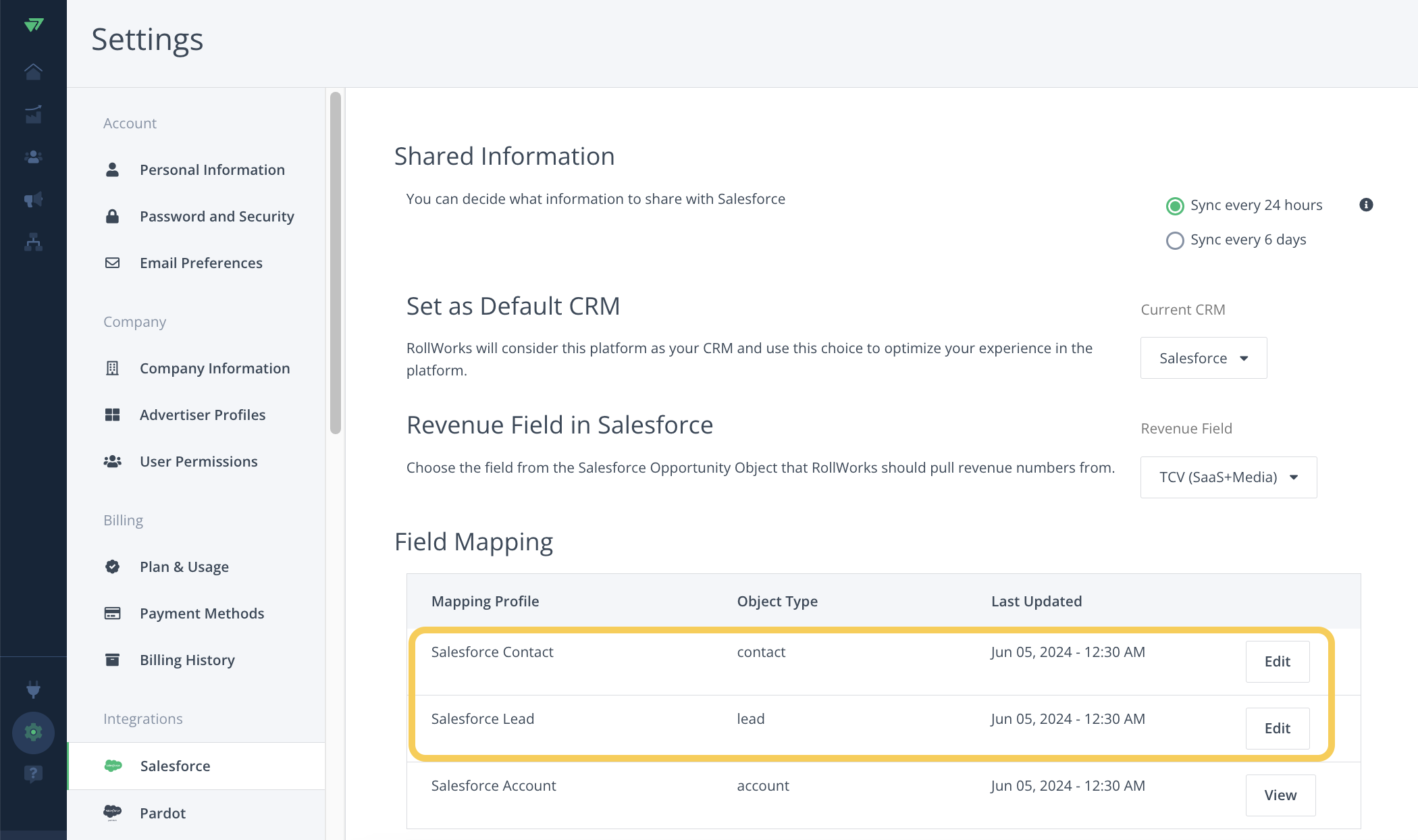Click the sync info icon
Viewport: 1418px width, 840px height.
point(1366,205)
